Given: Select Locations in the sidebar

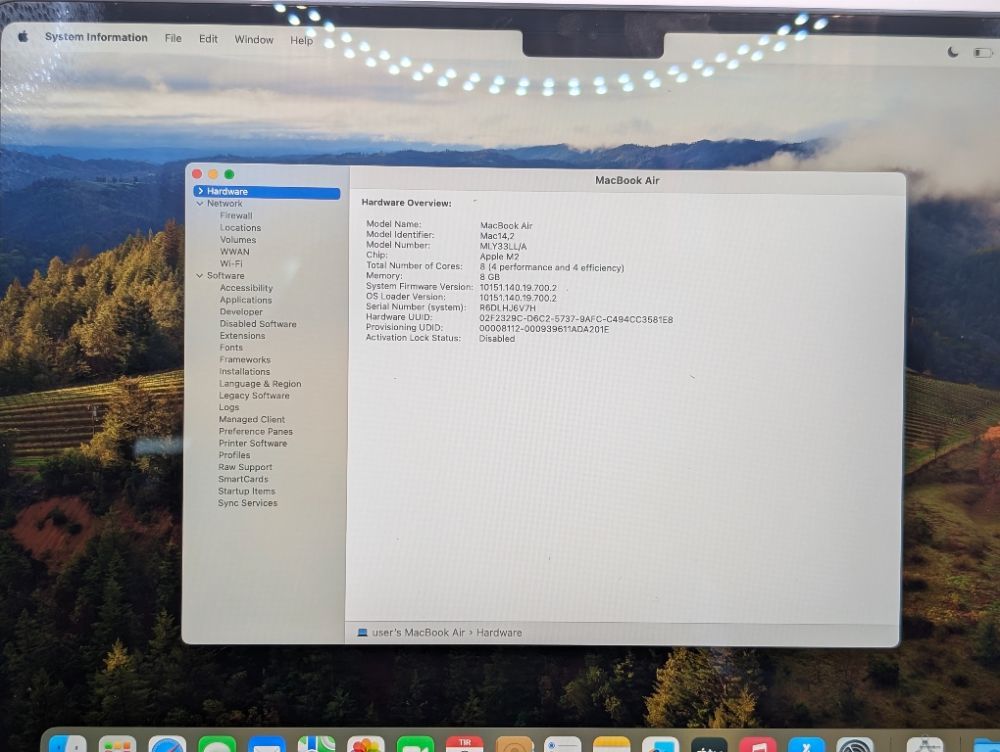Looking at the screenshot, I should point(240,228).
